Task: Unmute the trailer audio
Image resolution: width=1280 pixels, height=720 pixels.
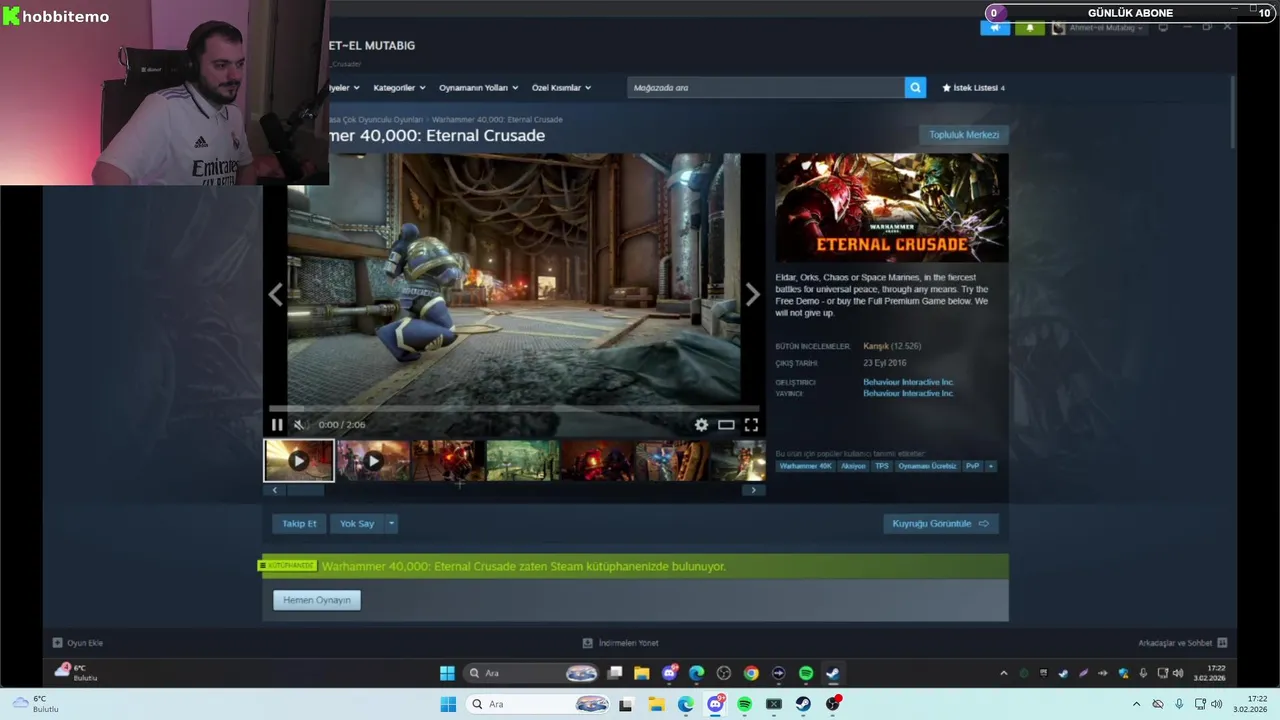Action: click(299, 425)
